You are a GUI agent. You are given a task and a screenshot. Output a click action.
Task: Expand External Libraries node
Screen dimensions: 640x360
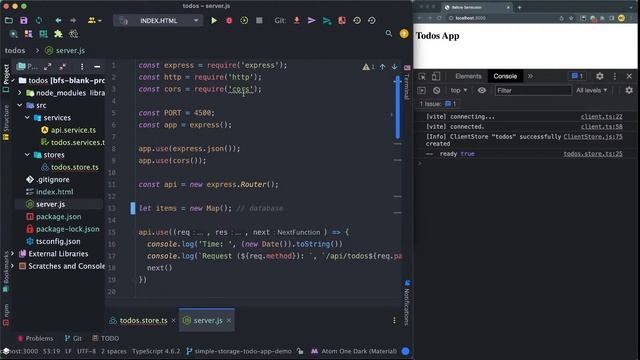pos(13,253)
